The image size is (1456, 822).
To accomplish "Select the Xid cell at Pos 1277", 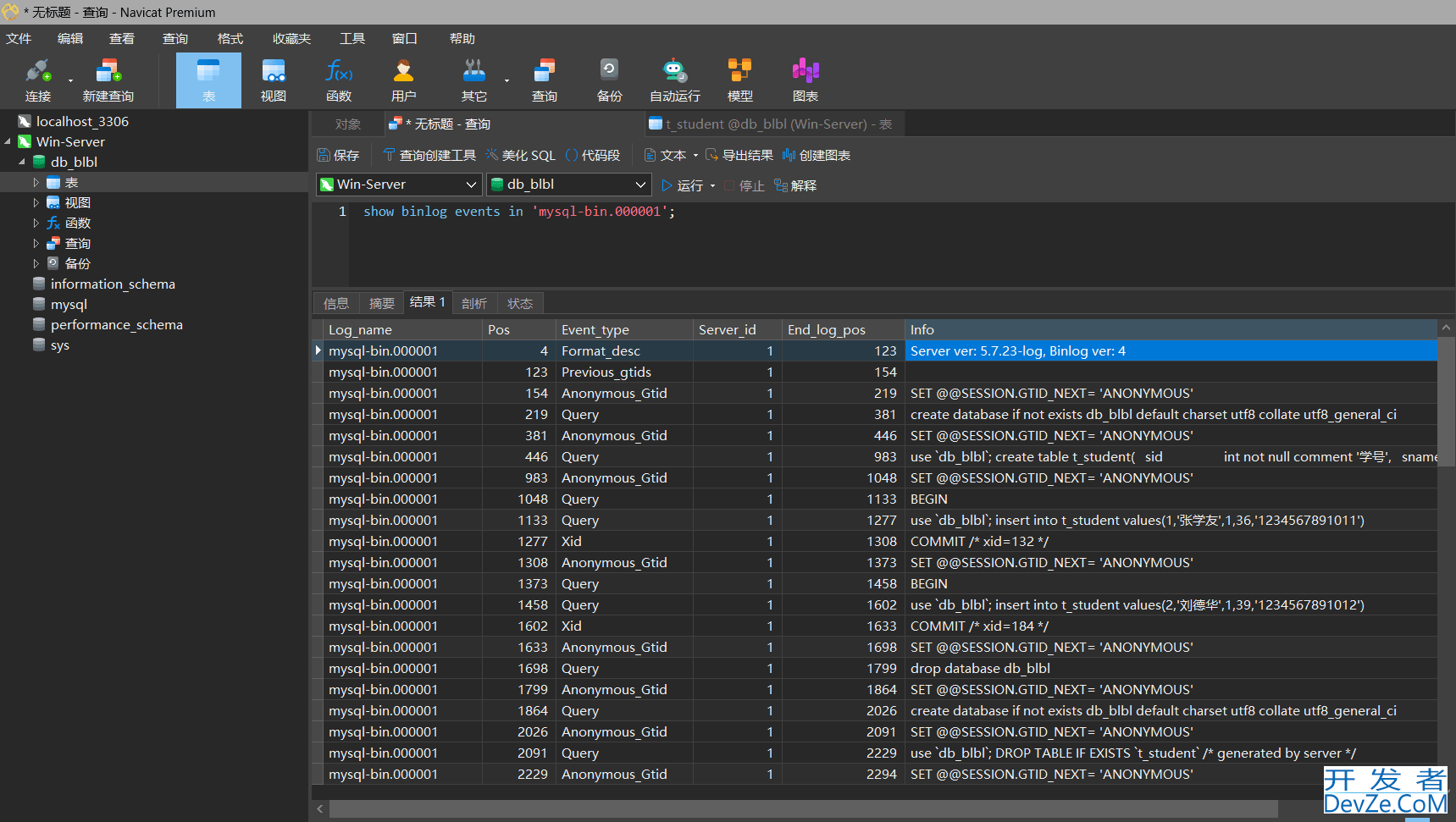I will click(624, 541).
